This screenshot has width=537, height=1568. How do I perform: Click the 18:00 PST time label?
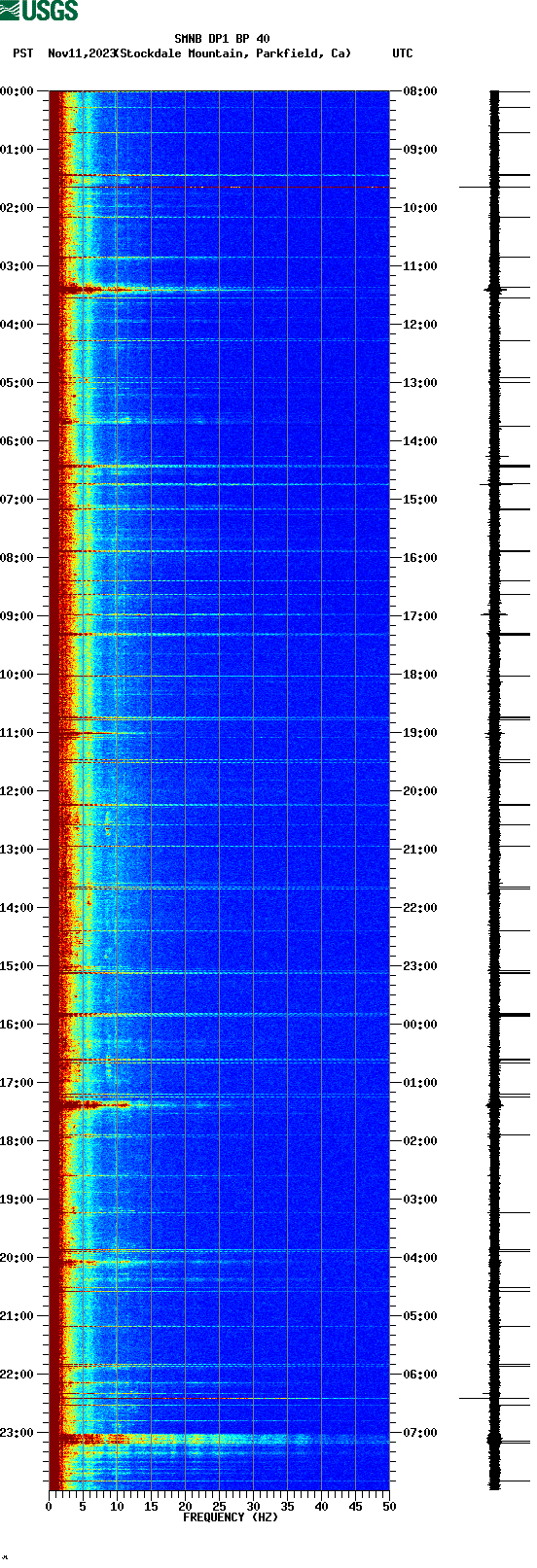(17, 1141)
